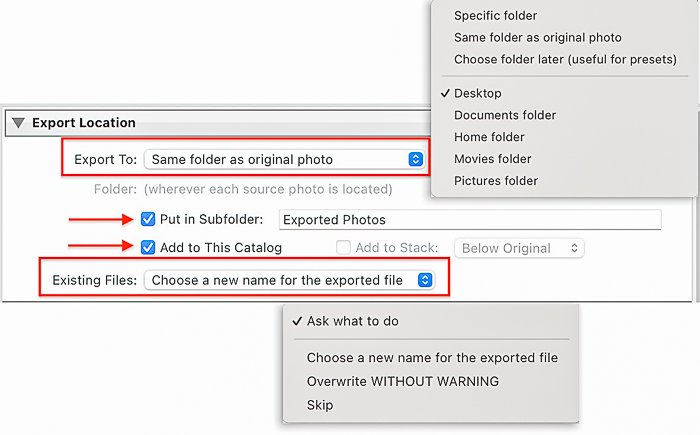Click the Exported Photos subfolder name field

point(469,220)
